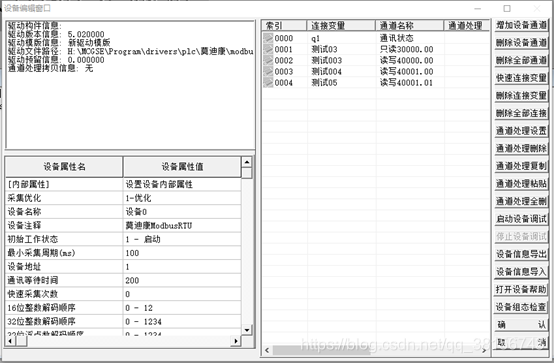Click the 增加设备通道 button
The image size is (554, 363).
tap(521, 25)
